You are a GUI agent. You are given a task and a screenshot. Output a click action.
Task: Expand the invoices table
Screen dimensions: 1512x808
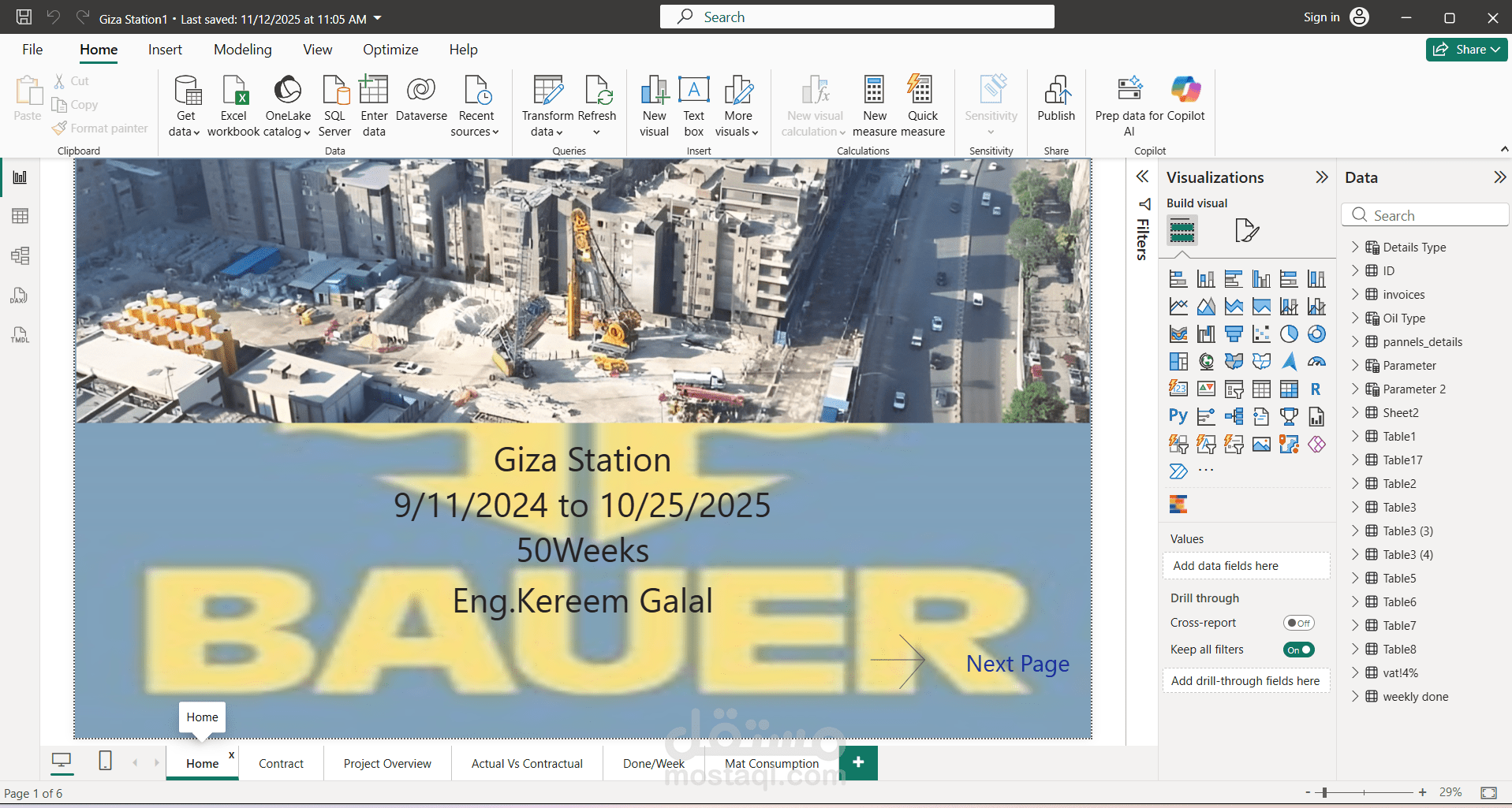1355,294
